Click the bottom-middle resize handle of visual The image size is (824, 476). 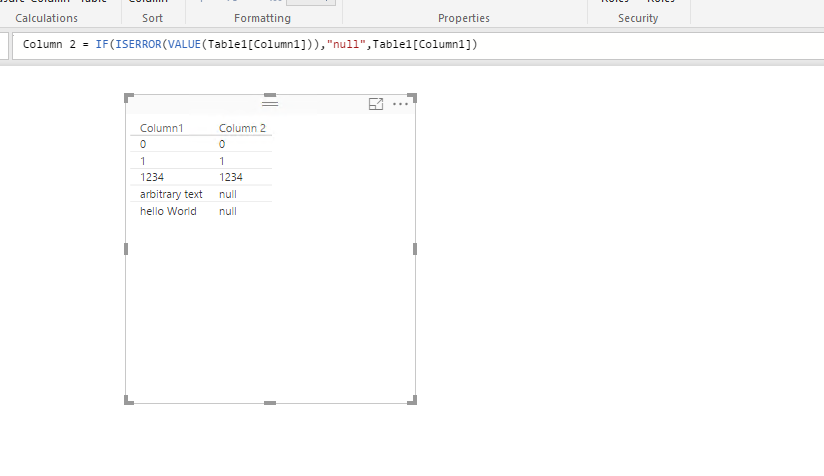pyautogui.click(x=270, y=403)
